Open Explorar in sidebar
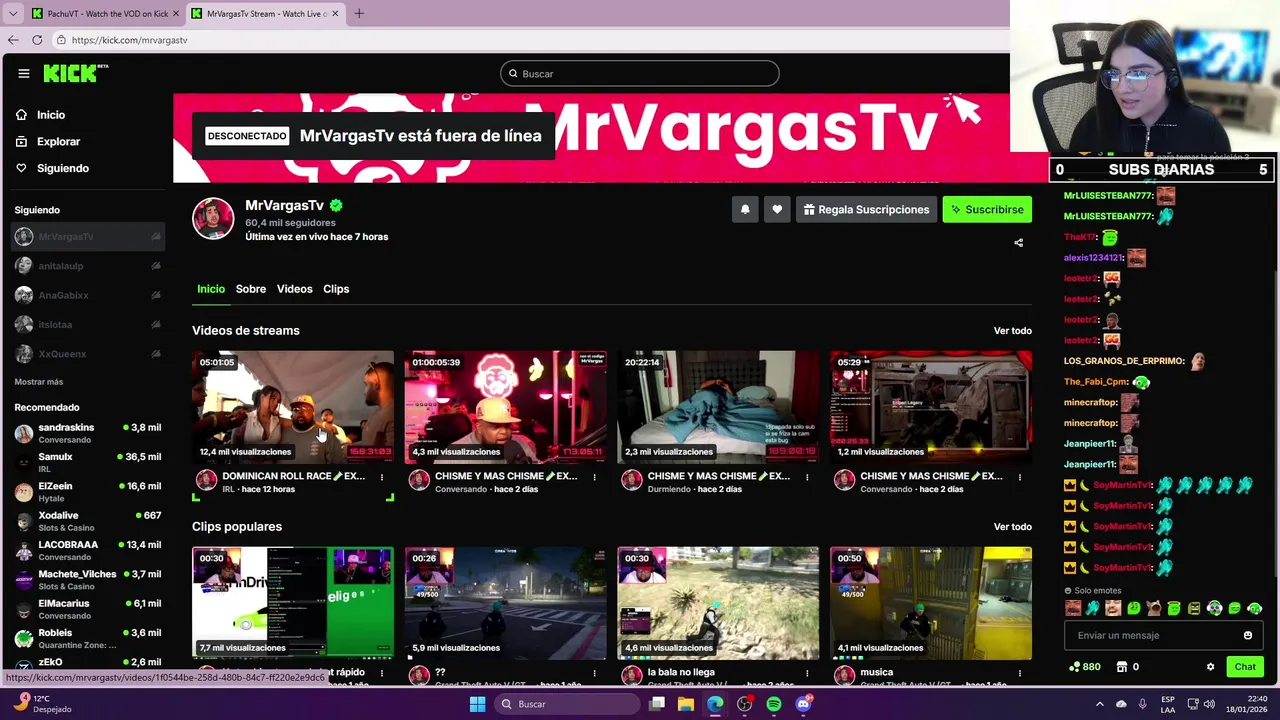This screenshot has height=720, width=1280. pos(49,142)
